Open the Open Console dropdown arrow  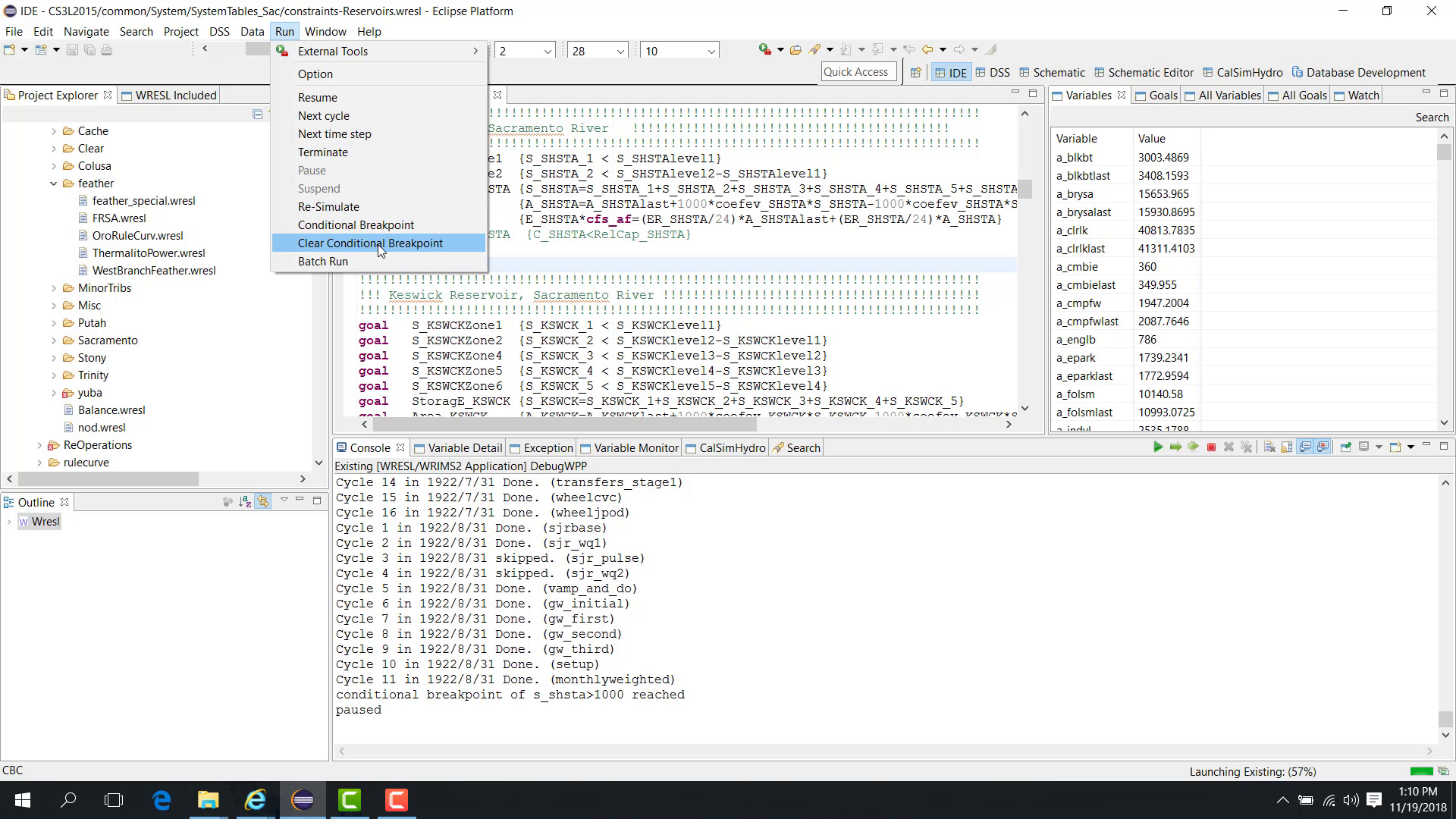pyautogui.click(x=1410, y=447)
